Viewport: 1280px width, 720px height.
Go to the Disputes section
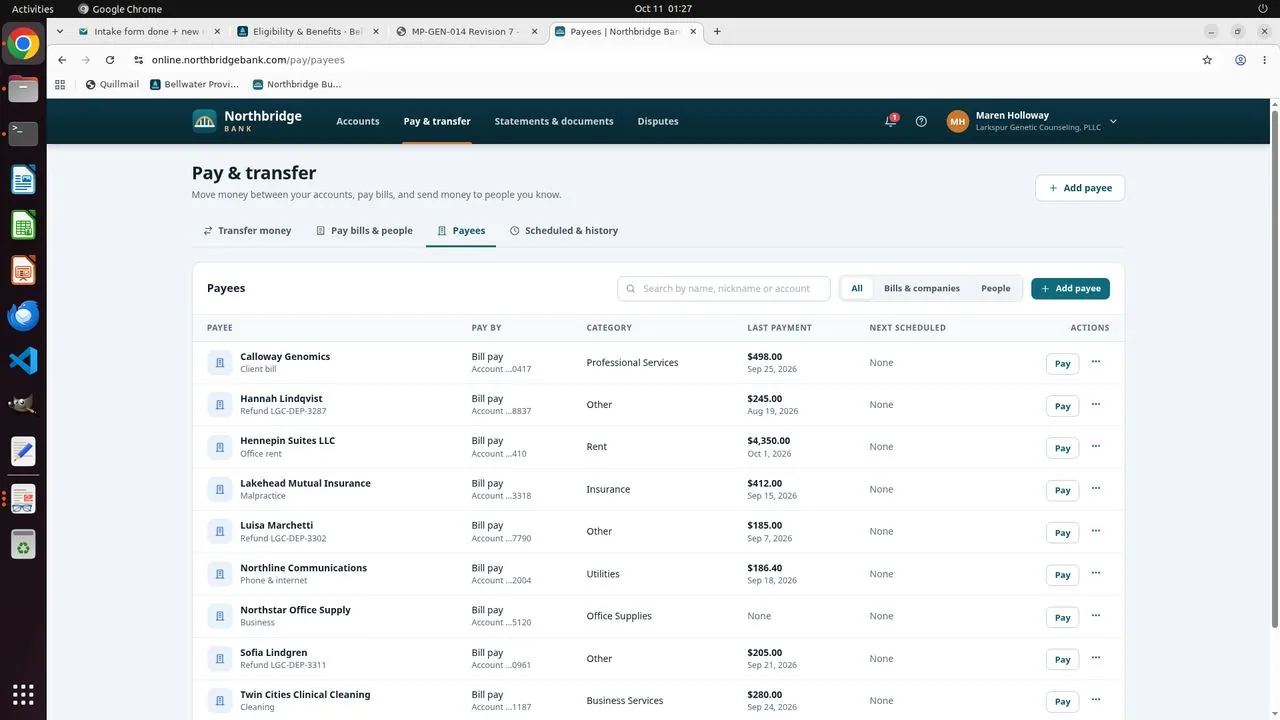coord(658,121)
